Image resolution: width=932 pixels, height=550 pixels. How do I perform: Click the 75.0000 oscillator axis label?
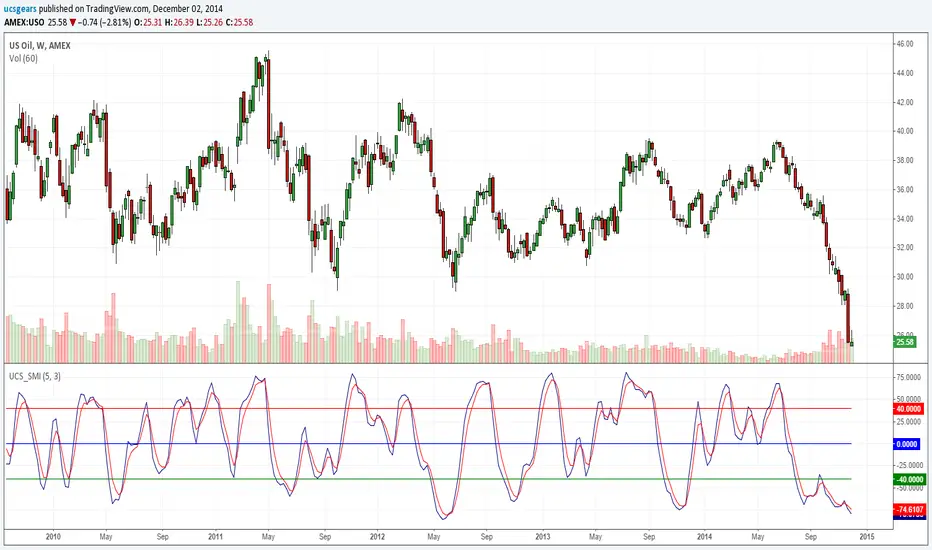point(909,378)
